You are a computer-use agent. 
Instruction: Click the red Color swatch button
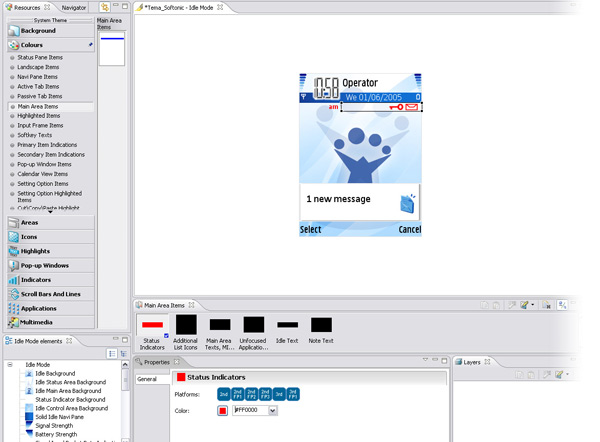223,411
